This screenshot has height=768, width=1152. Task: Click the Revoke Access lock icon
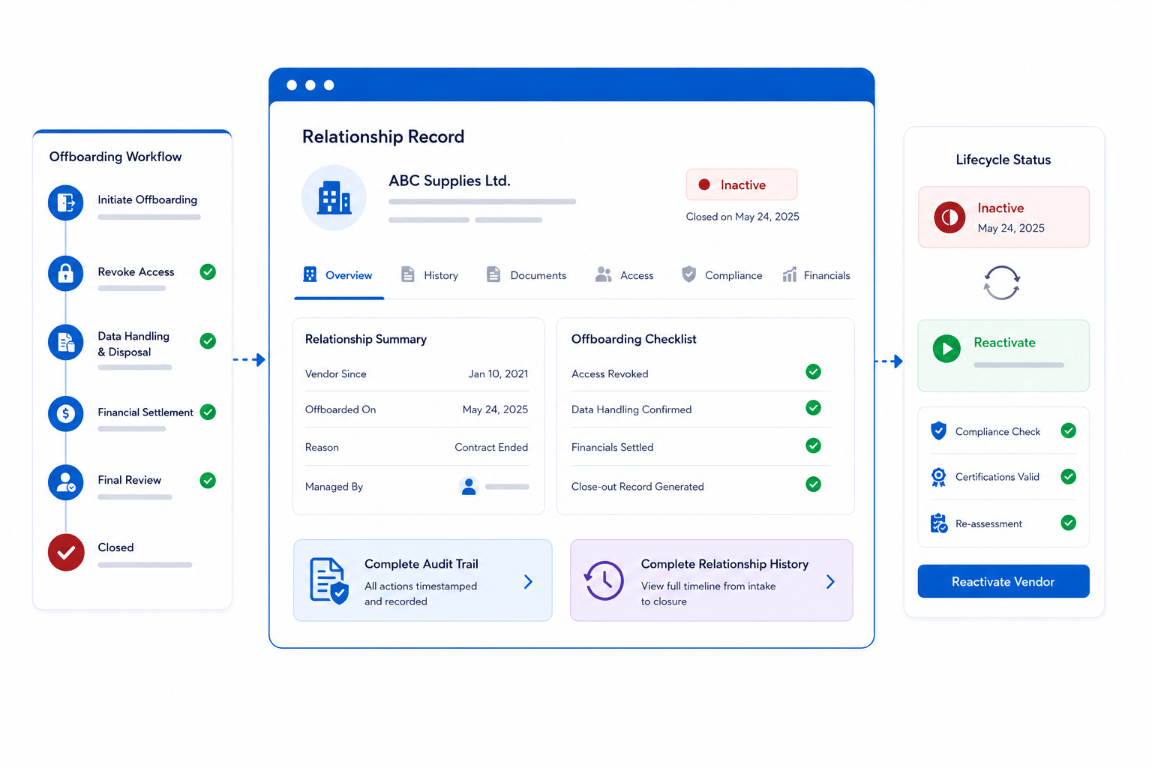(65, 273)
